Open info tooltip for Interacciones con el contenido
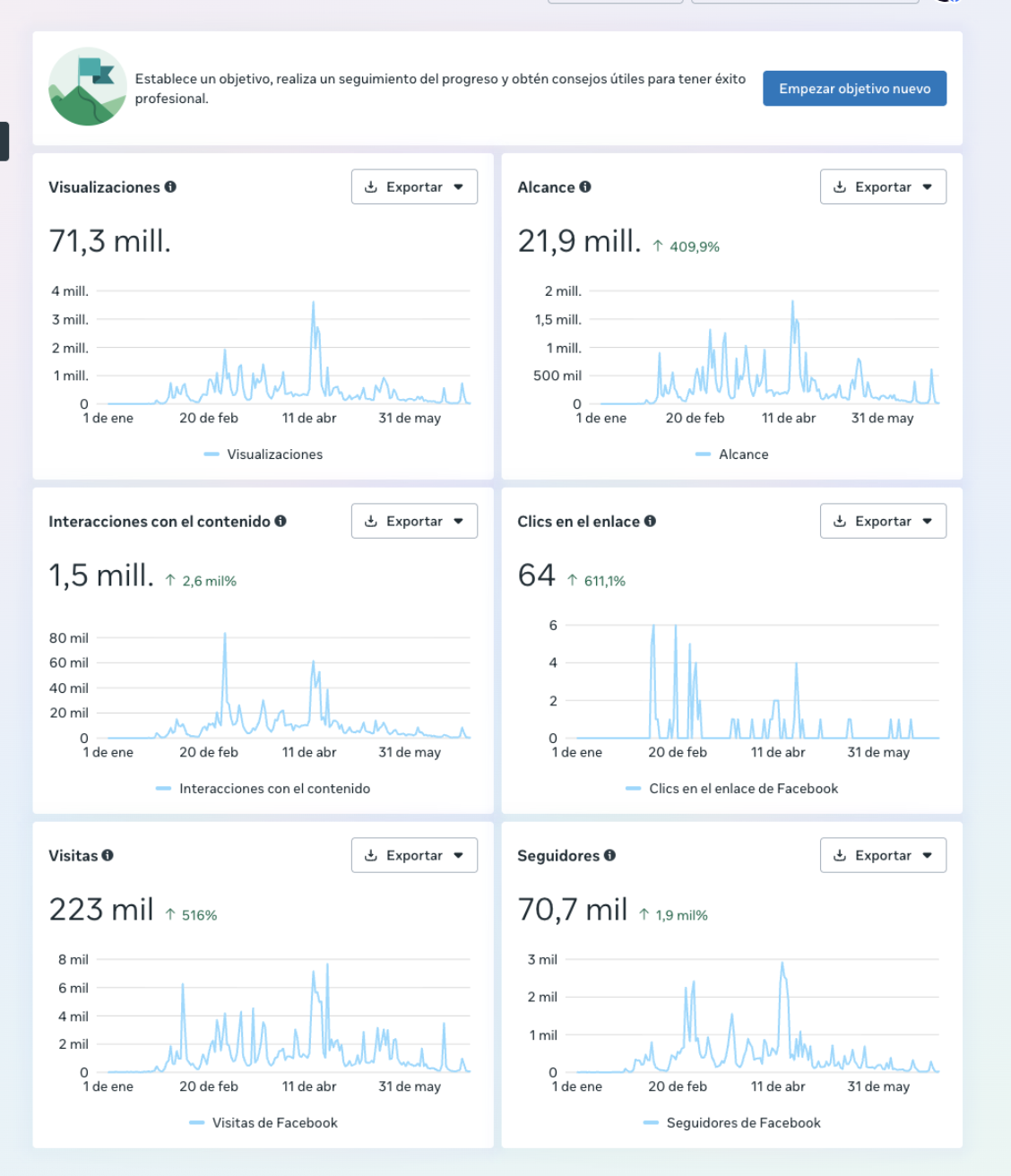 281,521
